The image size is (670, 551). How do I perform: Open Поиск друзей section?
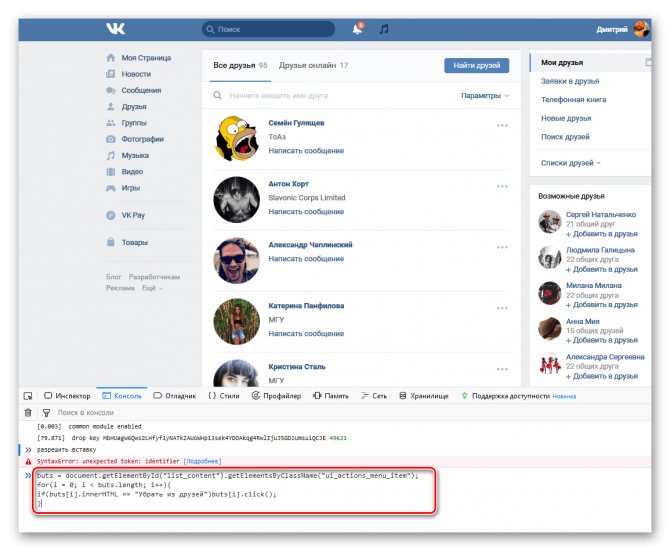point(565,137)
